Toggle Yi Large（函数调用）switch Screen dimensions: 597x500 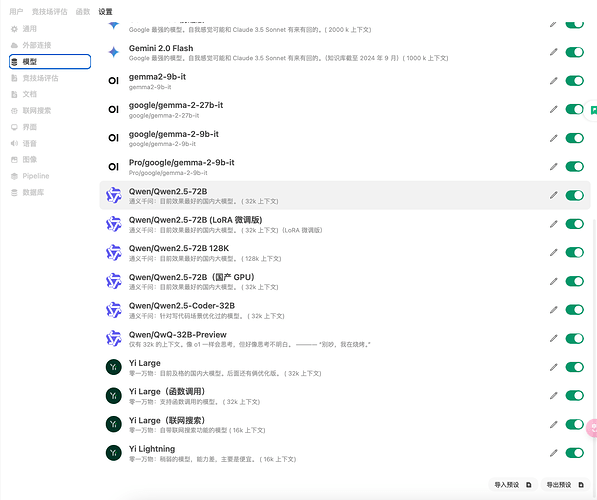pos(575,396)
